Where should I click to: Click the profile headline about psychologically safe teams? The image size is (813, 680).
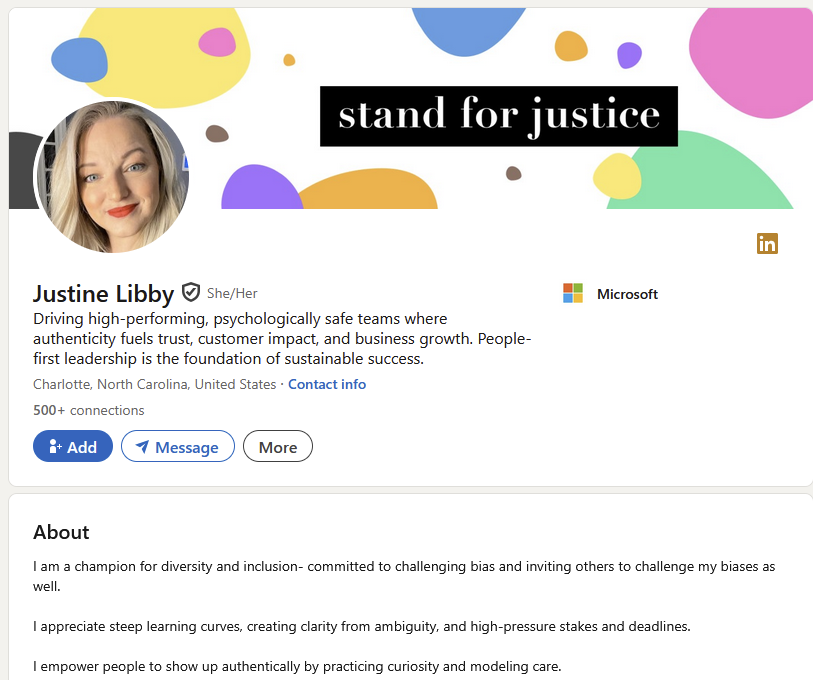click(x=282, y=338)
